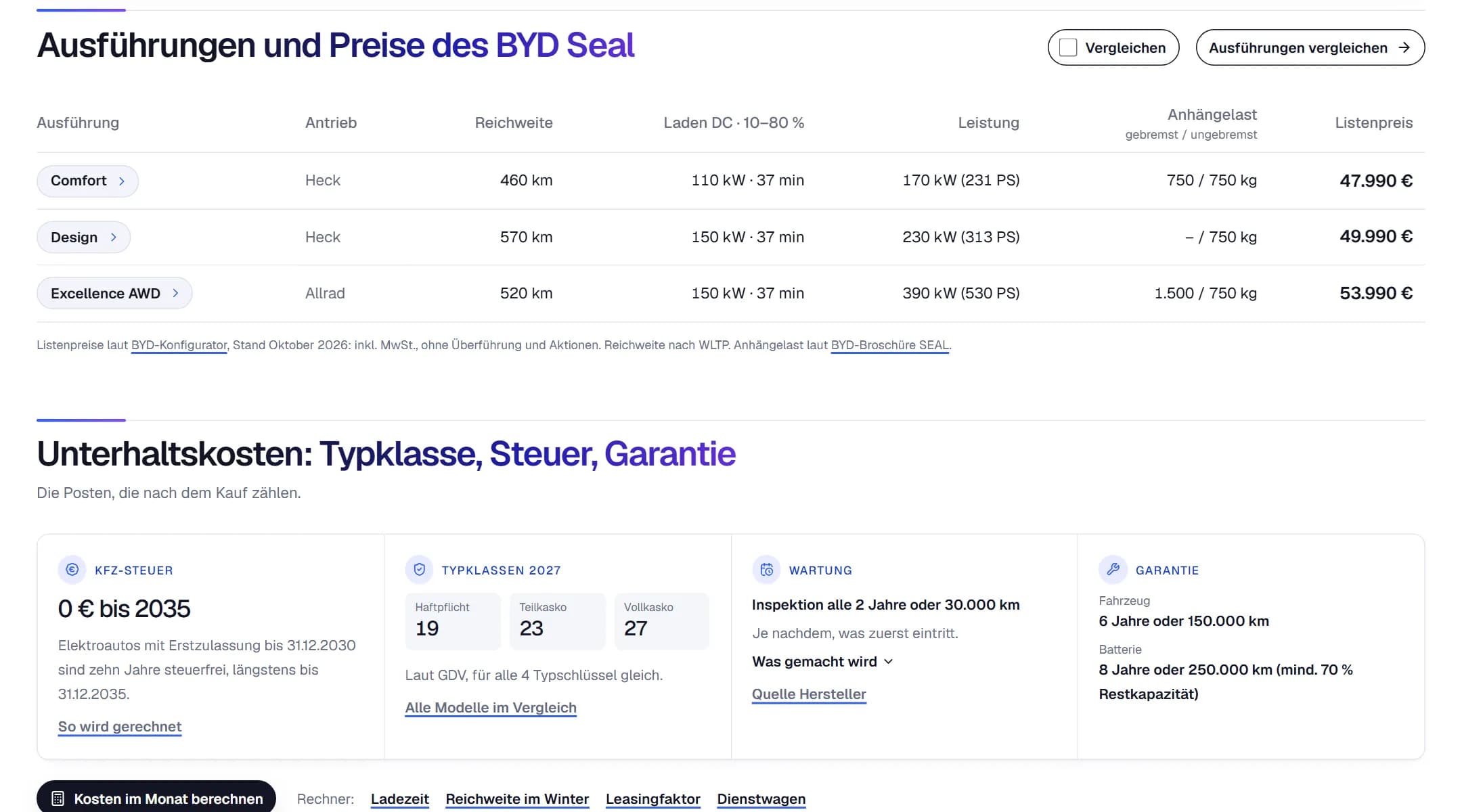Select the Vollkasko 27 class tile

[661, 621]
